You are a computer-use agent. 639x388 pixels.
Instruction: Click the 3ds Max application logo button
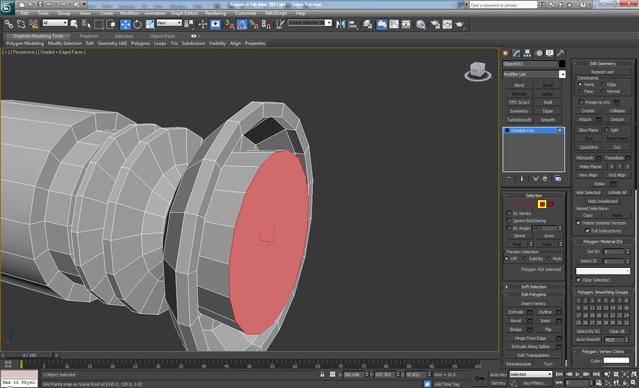click(7, 7)
